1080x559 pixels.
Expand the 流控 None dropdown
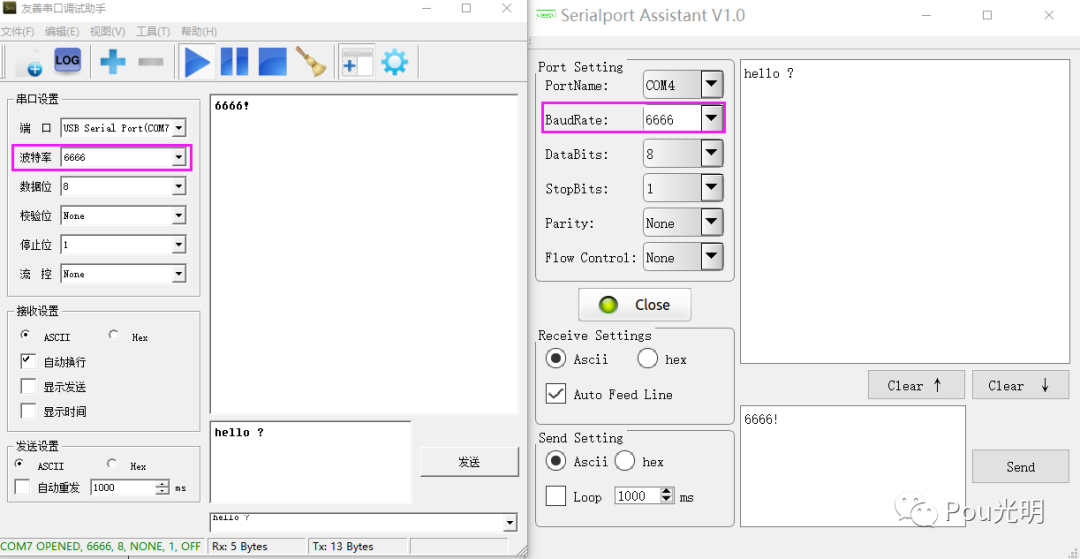pos(178,274)
